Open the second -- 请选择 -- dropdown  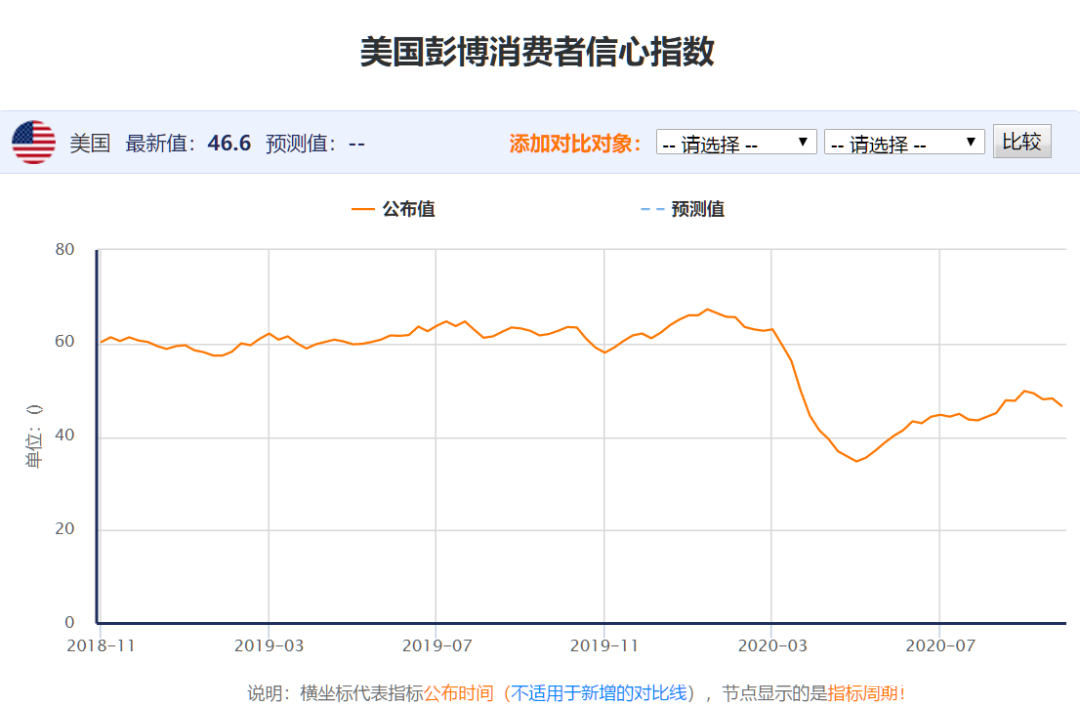click(x=904, y=141)
